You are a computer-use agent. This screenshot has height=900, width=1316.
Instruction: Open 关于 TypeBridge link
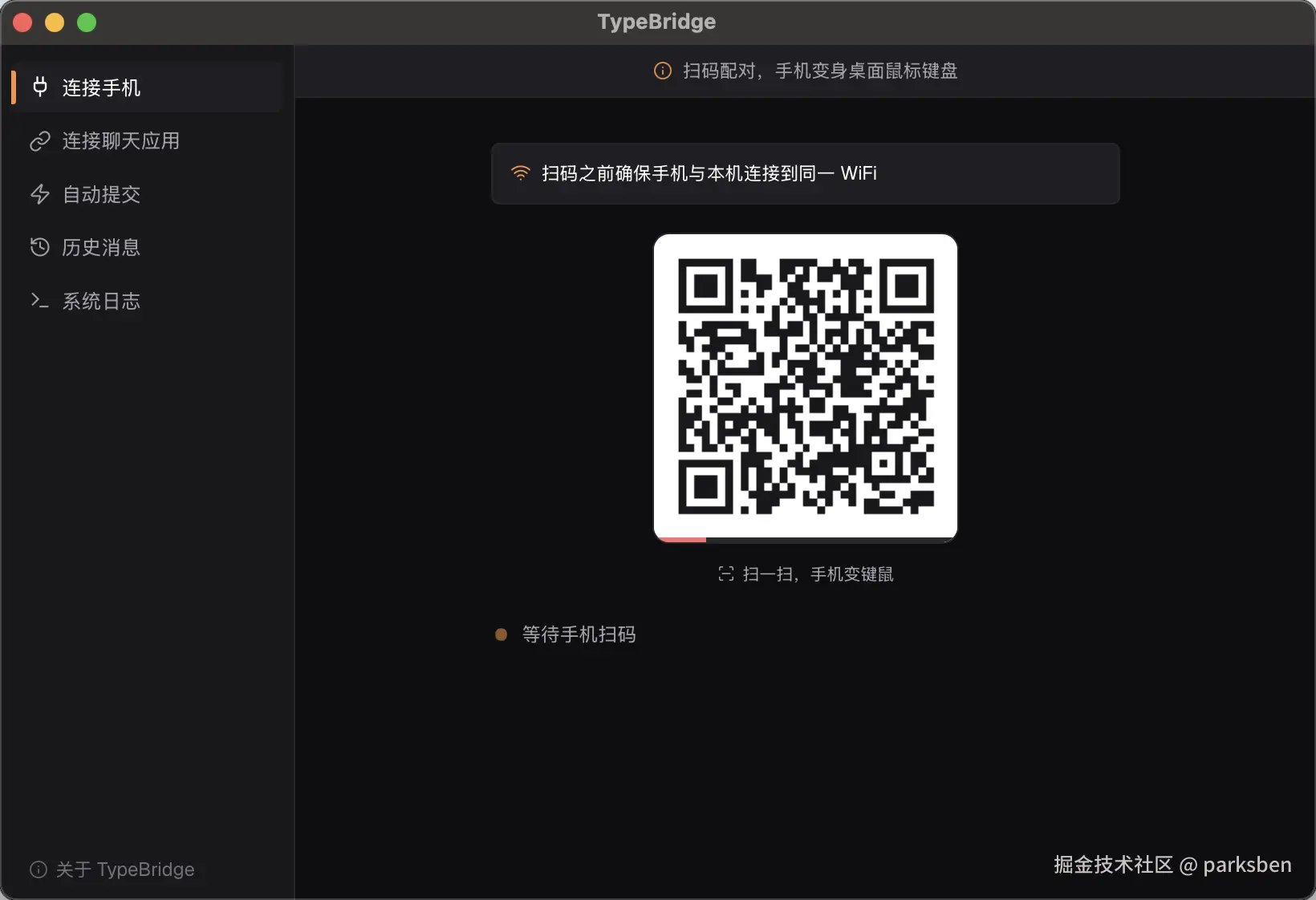point(112,870)
